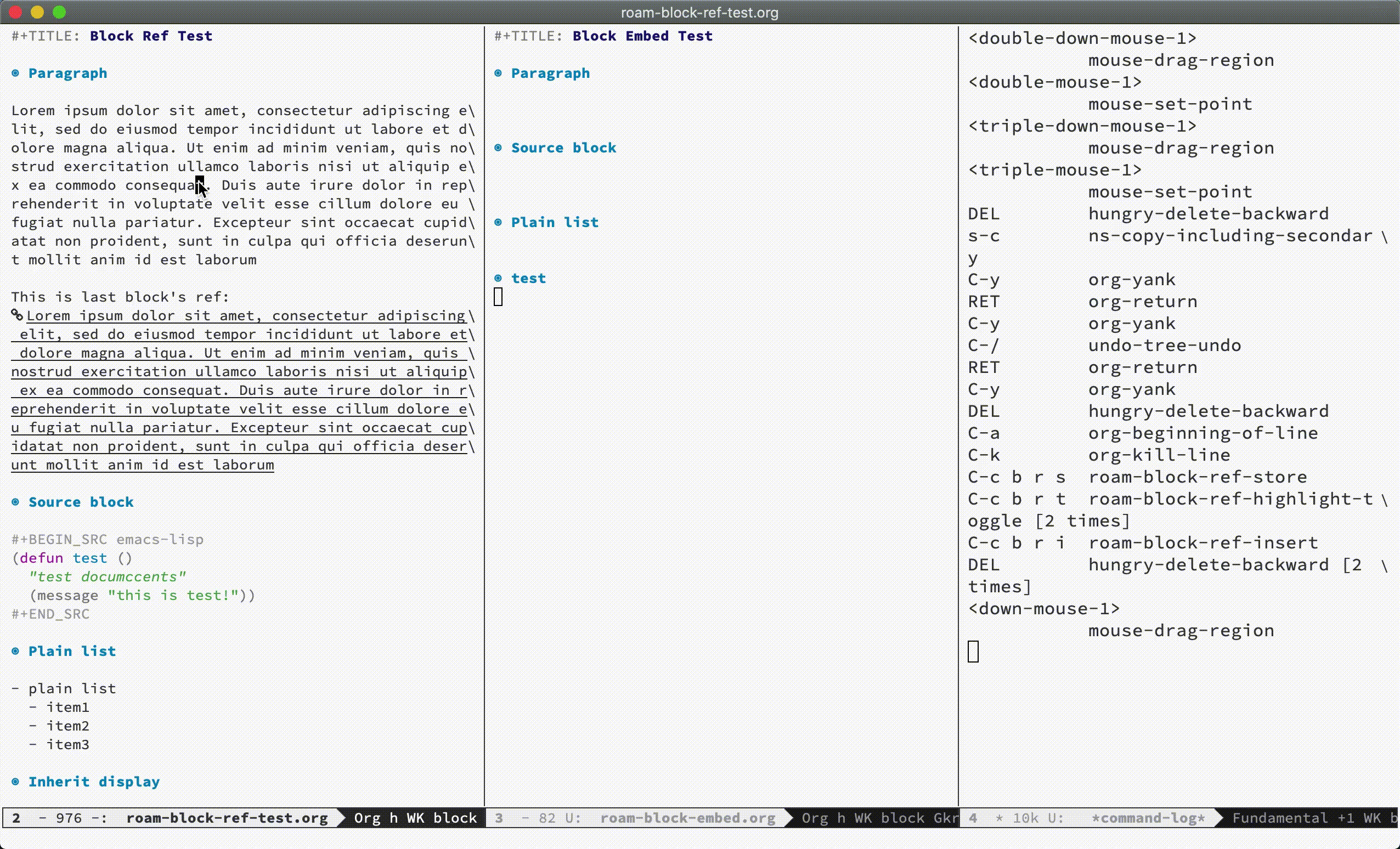Click roam-block-ref-test.org buffer name in mode line
Screen dimensions: 1400x849
click(x=227, y=818)
